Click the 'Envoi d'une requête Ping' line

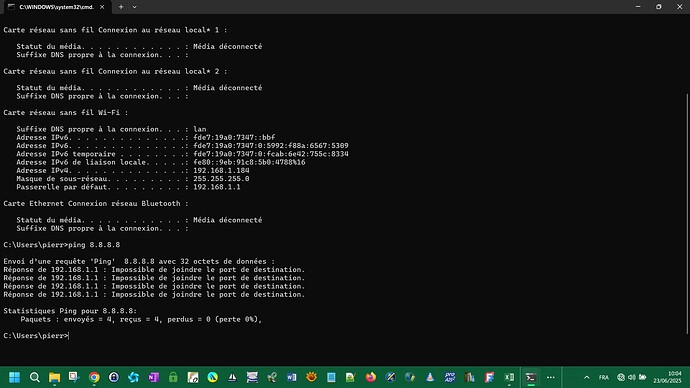[139, 261]
